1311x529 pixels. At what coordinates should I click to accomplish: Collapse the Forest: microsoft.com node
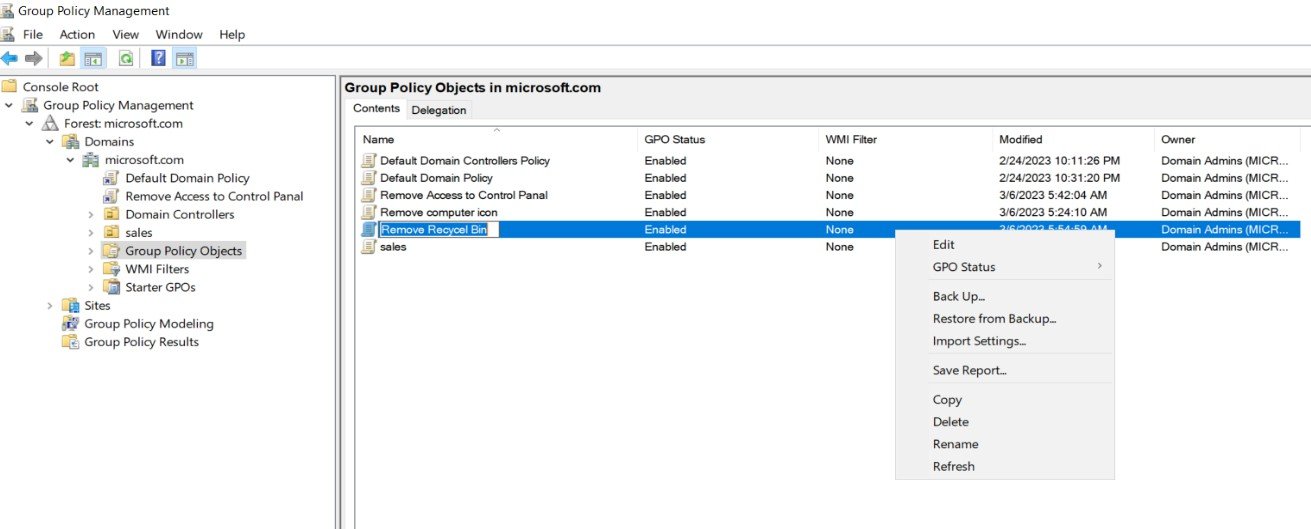(29, 123)
